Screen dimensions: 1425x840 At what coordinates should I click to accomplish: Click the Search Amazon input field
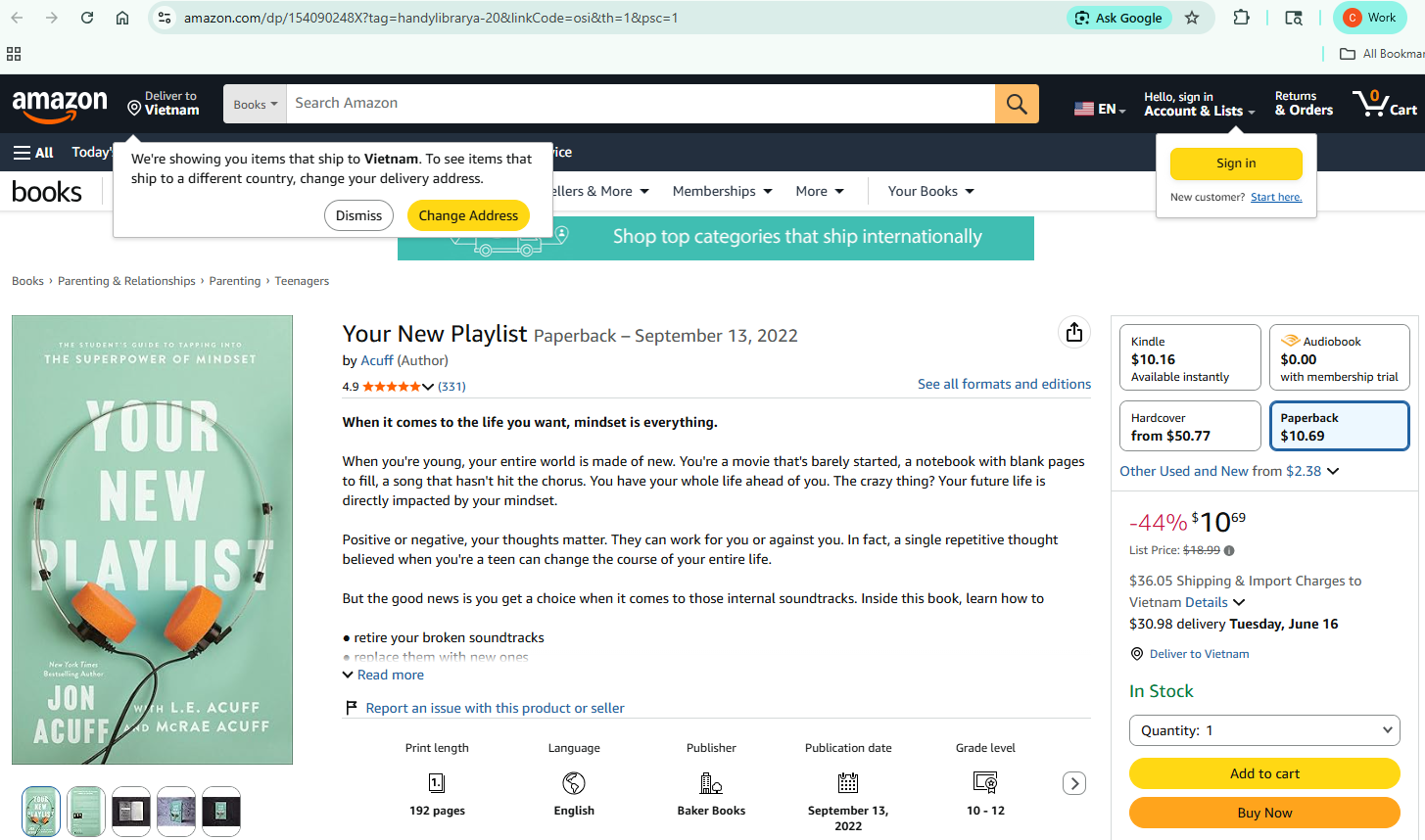click(641, 104)
